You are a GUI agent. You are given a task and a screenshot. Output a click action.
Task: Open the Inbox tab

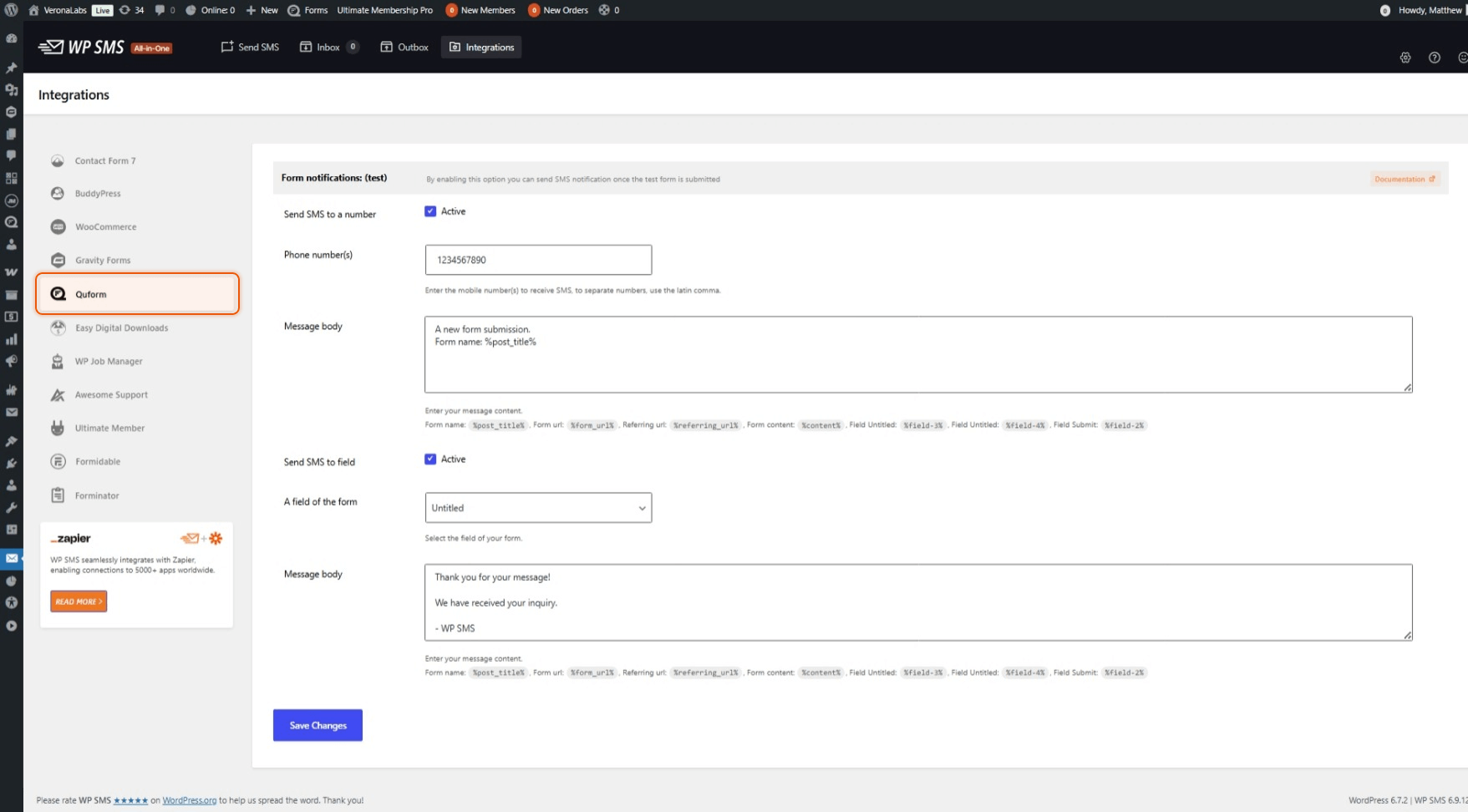point(329,48)
